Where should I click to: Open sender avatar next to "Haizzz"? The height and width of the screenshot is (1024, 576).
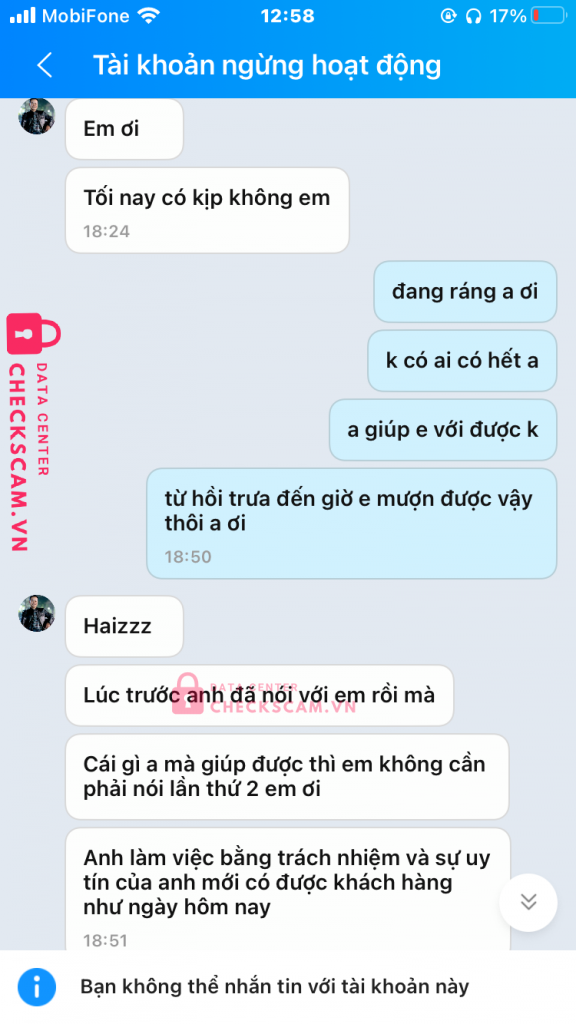[37, 613]
